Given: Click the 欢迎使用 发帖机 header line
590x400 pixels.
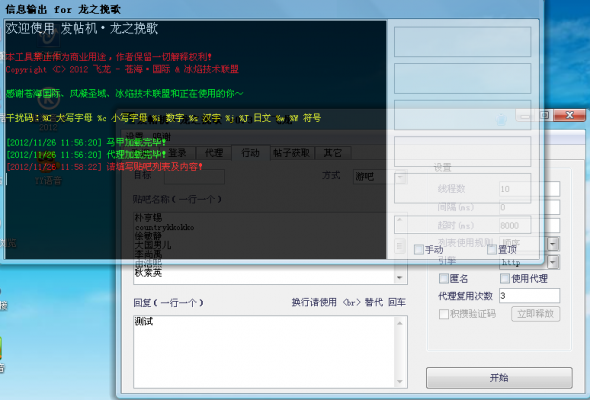Looking at the screenshot, I should (x=82, y=29).
